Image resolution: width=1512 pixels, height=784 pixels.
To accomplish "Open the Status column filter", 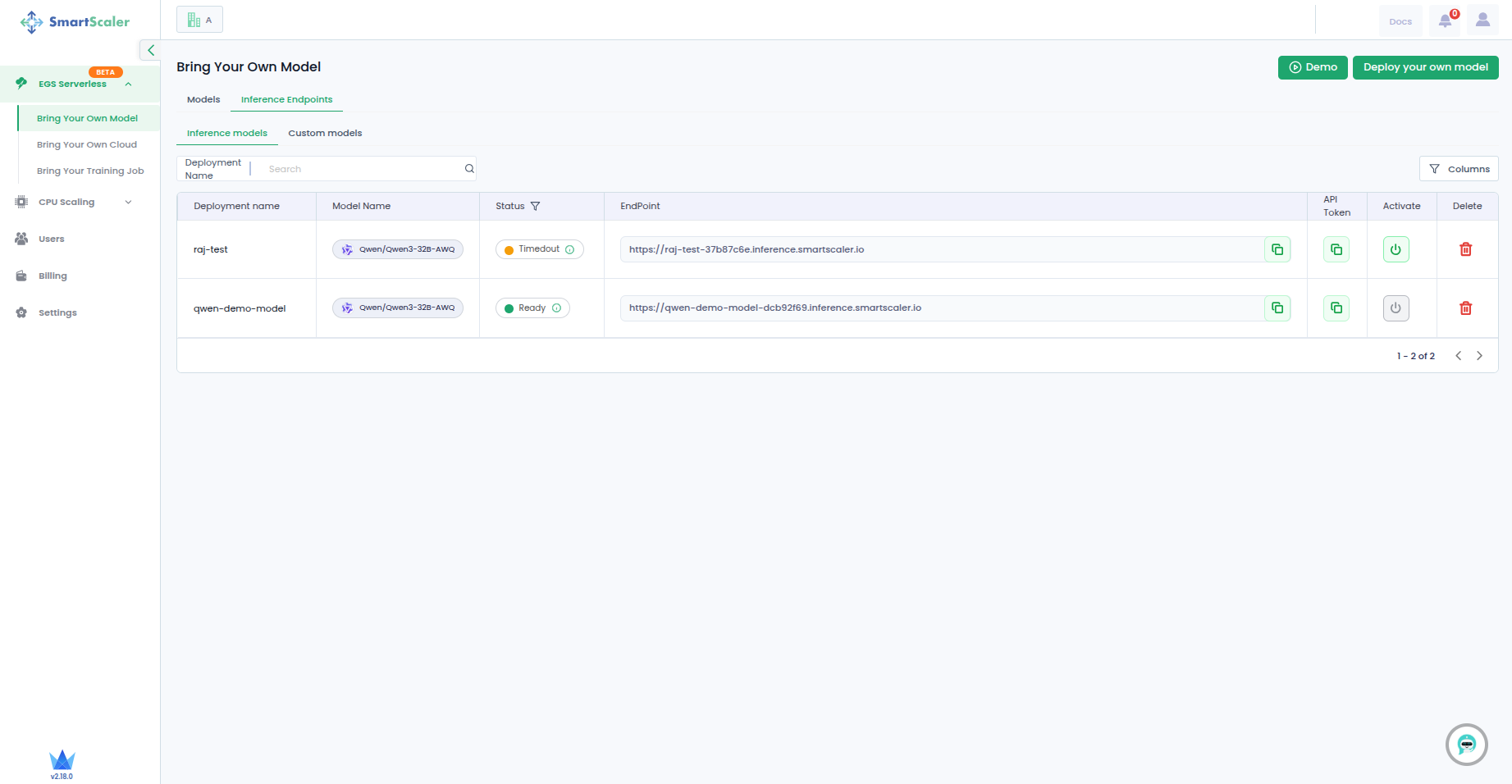I will 536,207.
